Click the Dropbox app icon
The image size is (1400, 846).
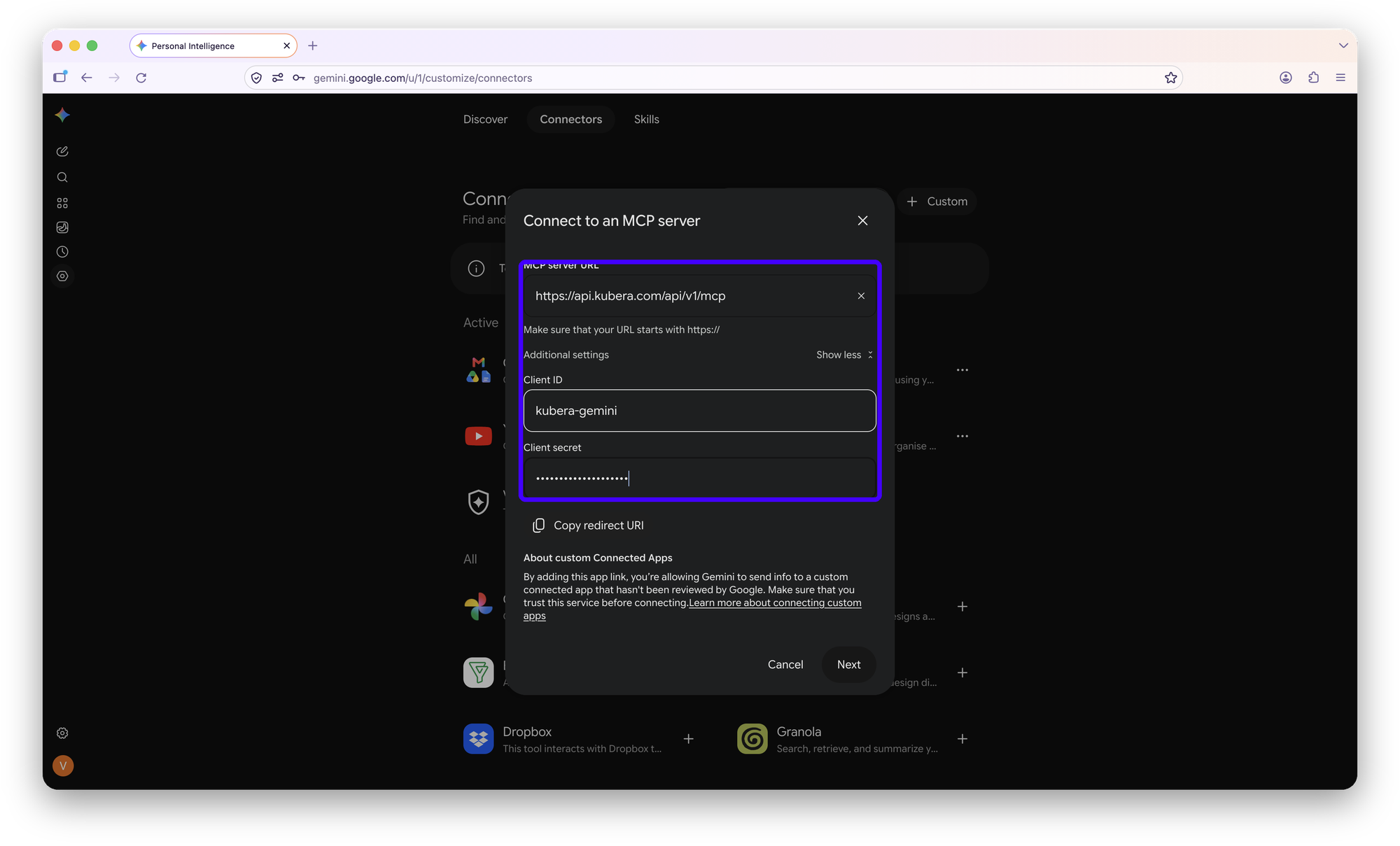click(x=478, y=739)
